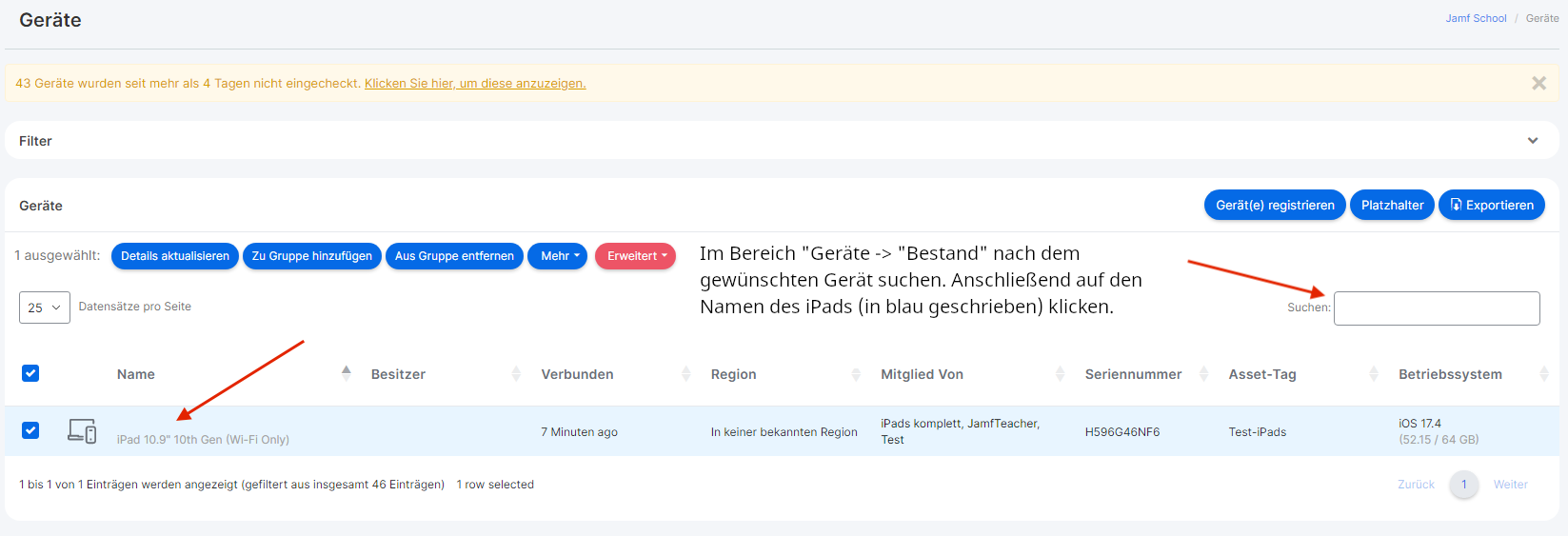Click the Suchen search field
This screenshot has width=1568, height=536.
click(x=1437, y=308)
